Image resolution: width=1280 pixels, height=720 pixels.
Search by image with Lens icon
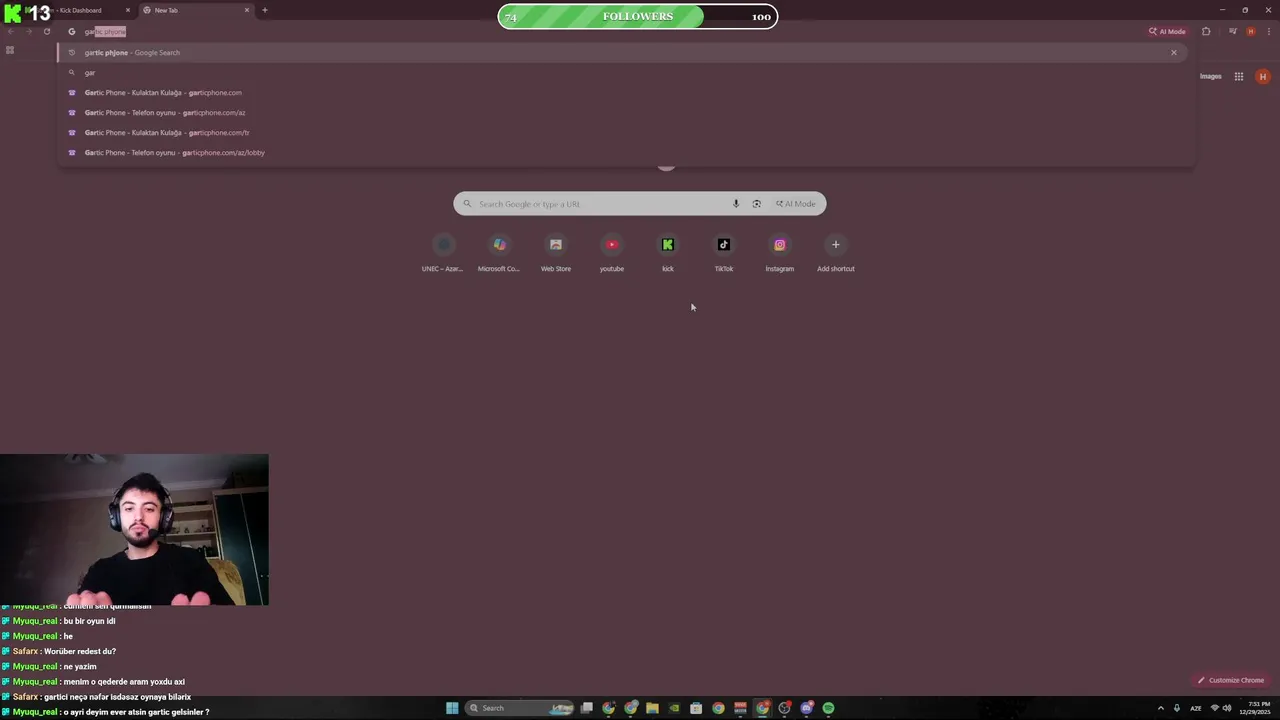(x=756, y=204)
